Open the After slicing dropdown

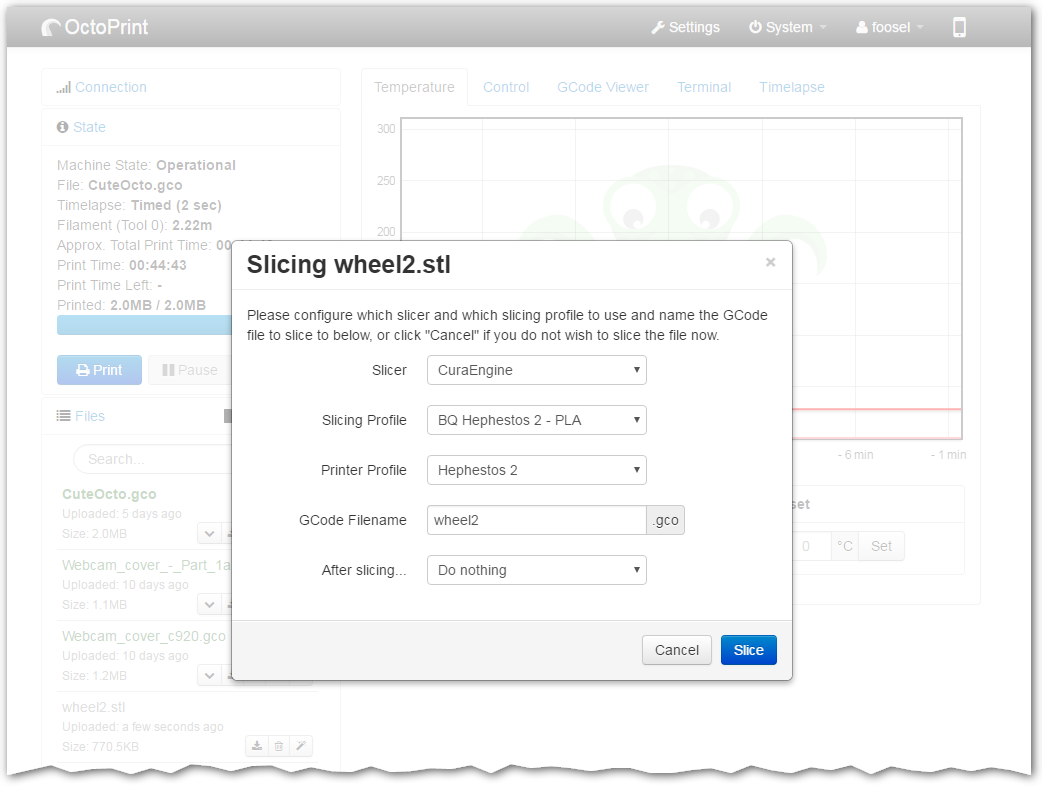tap(536, 570)
